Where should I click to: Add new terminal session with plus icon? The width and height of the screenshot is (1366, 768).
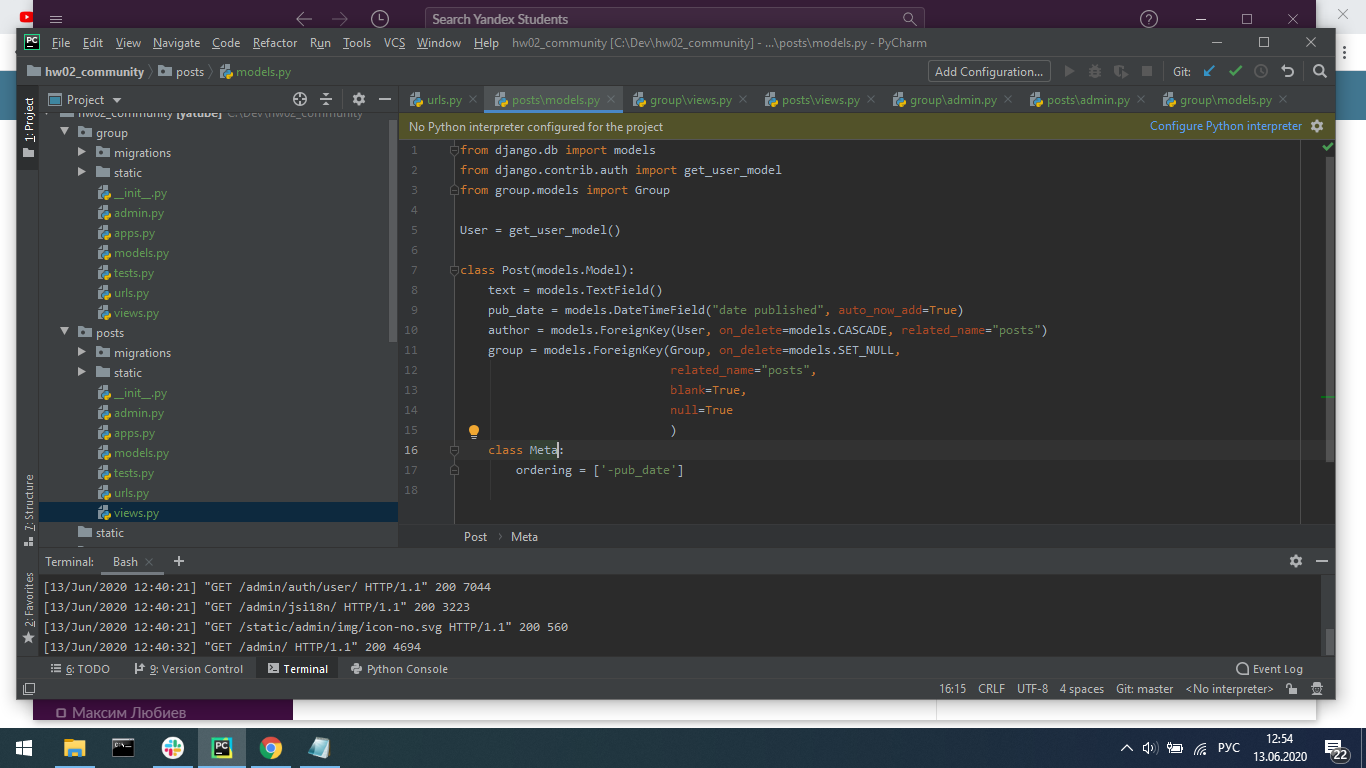click(x=179, y=561)
